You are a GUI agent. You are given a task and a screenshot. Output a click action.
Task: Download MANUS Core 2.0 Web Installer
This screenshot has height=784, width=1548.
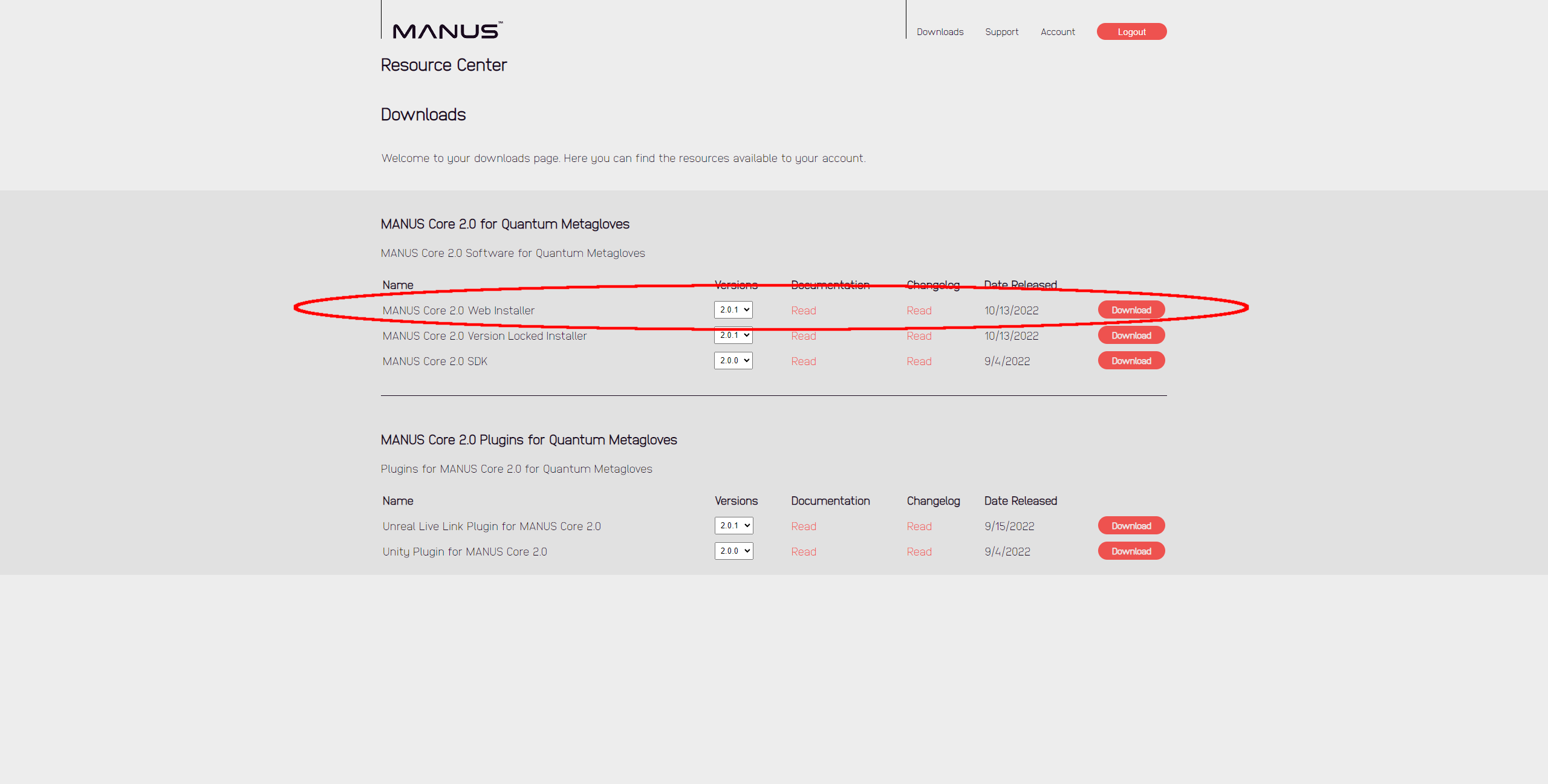point(1131,310)
